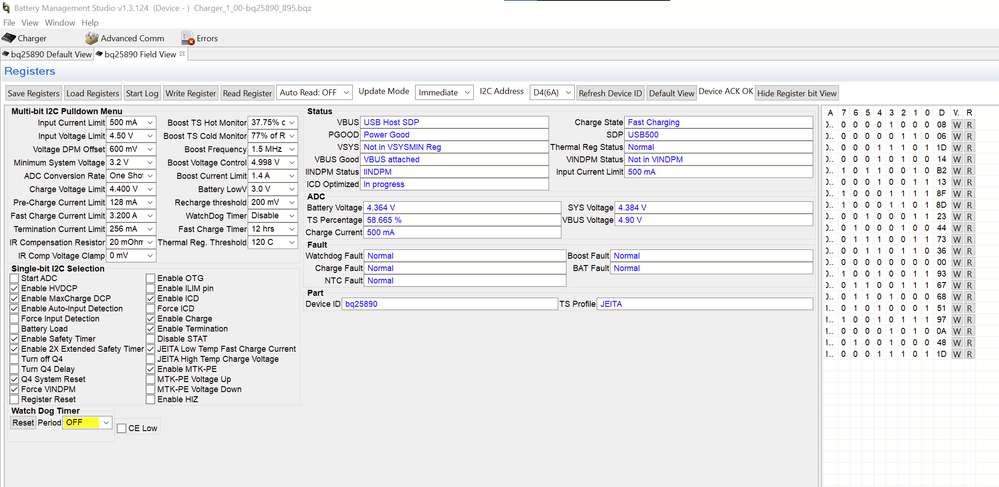999x487 pixels.
Task: Click Refresh Device ID button
Action: click(x=610, y=93)
